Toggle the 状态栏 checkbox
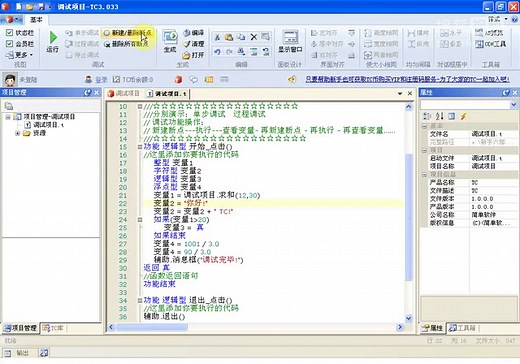This screenshot has height=364, width=520. click(9, 33)
